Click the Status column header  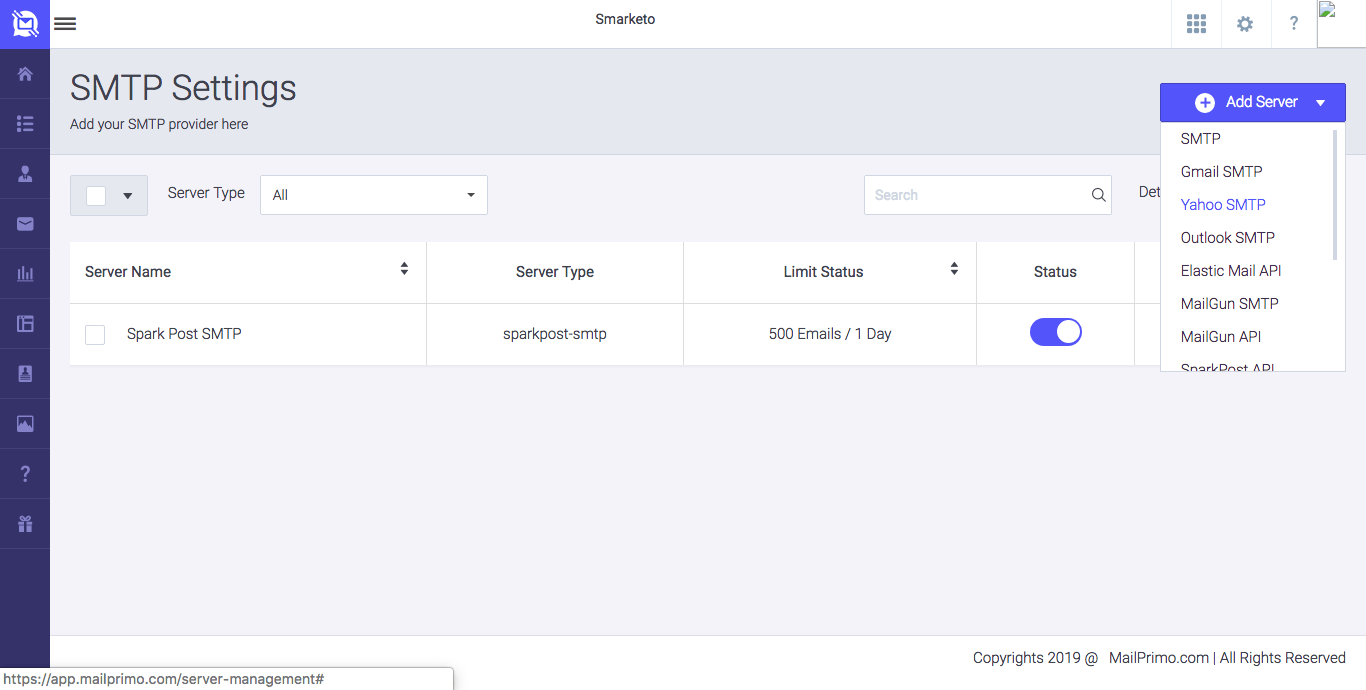1055,272
